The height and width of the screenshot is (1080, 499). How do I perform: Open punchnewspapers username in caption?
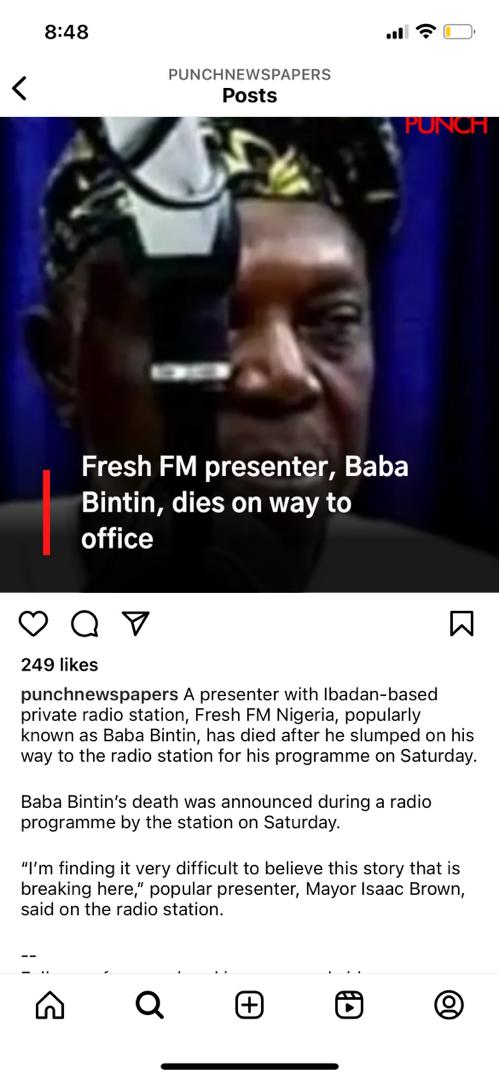point(99,694)
